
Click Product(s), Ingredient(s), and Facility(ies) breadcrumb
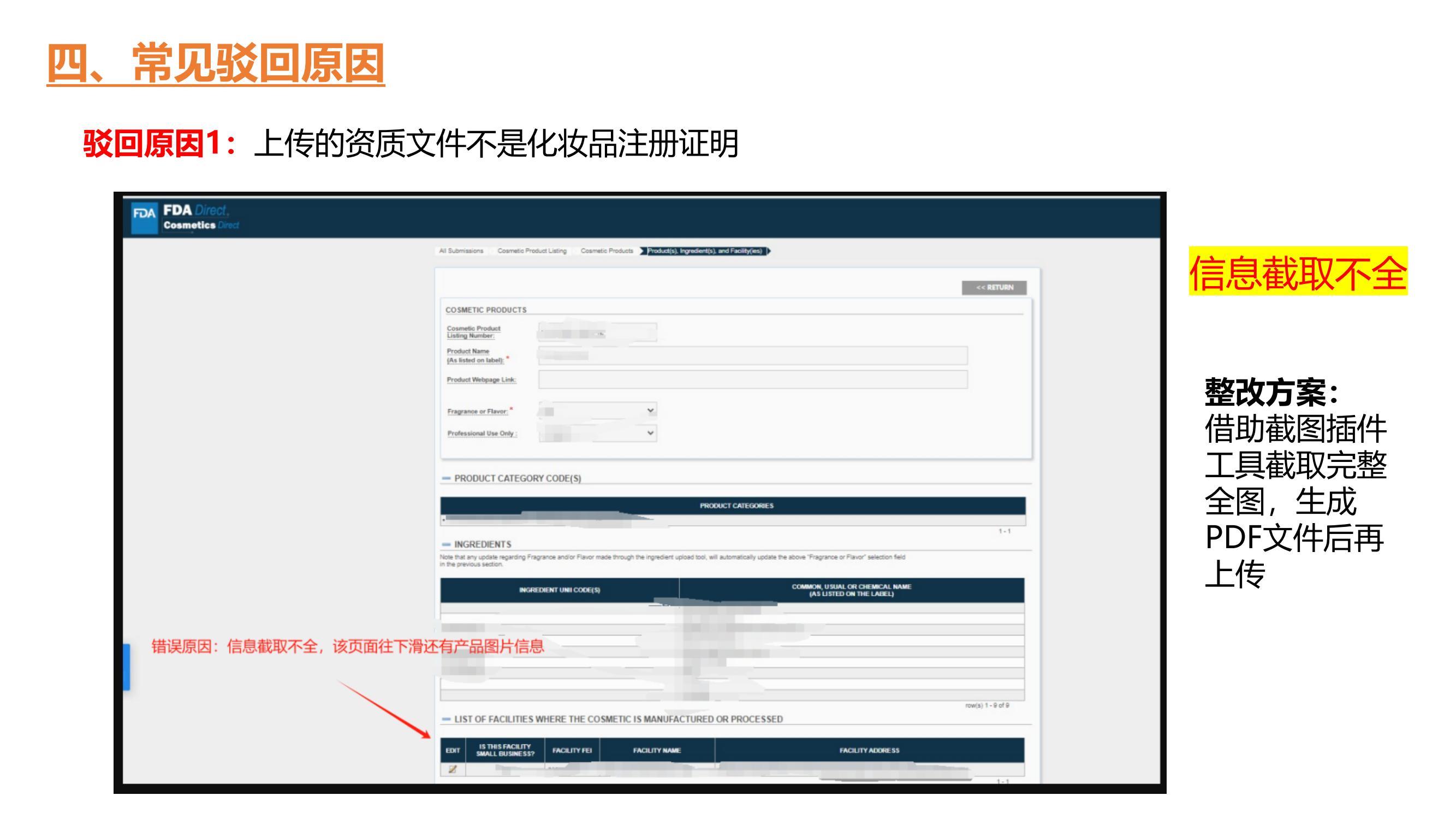[x=704, y=251]
